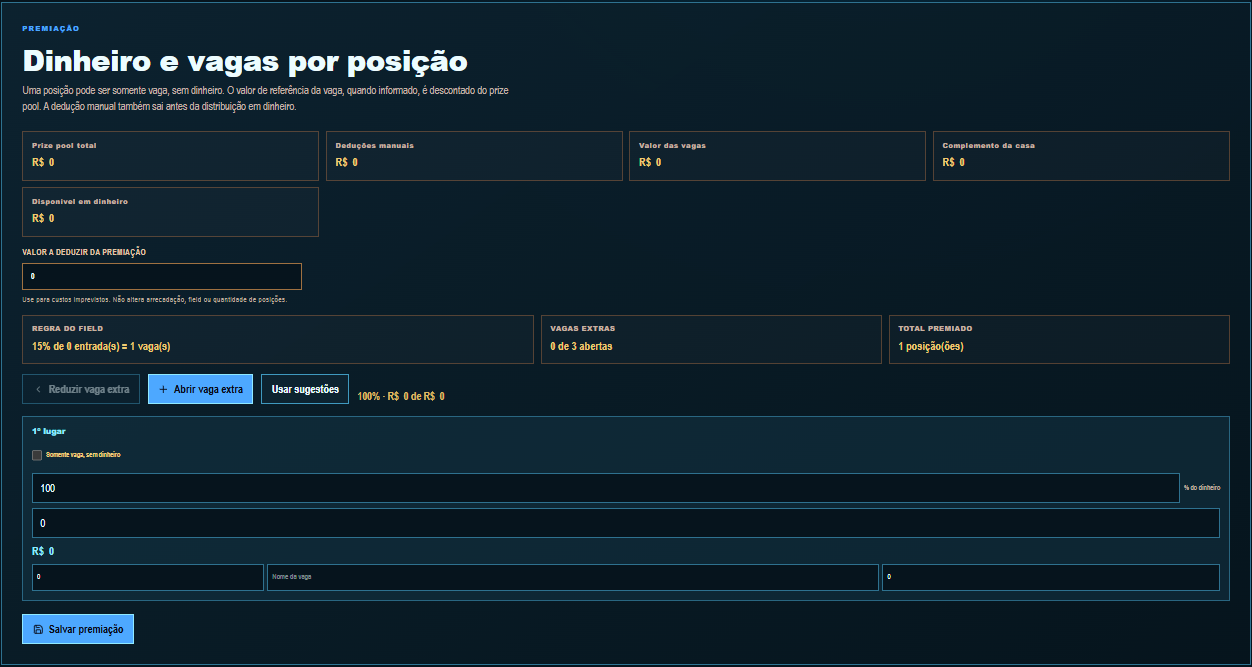Select the Valor das vagas card
The width and height of the screenshot is (1252, 667).
click(x=777, y=156)
